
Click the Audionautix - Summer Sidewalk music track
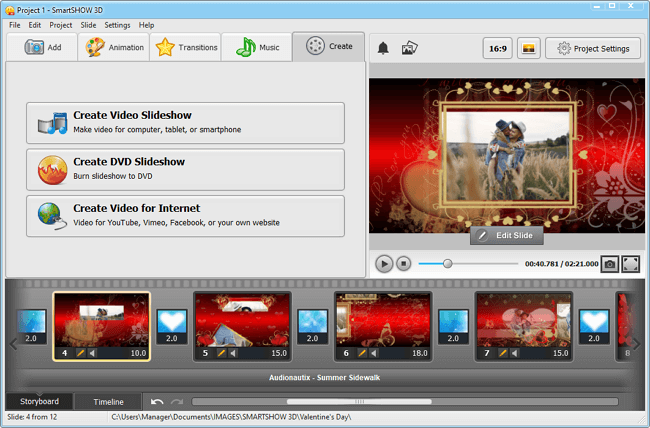point(325,377)
